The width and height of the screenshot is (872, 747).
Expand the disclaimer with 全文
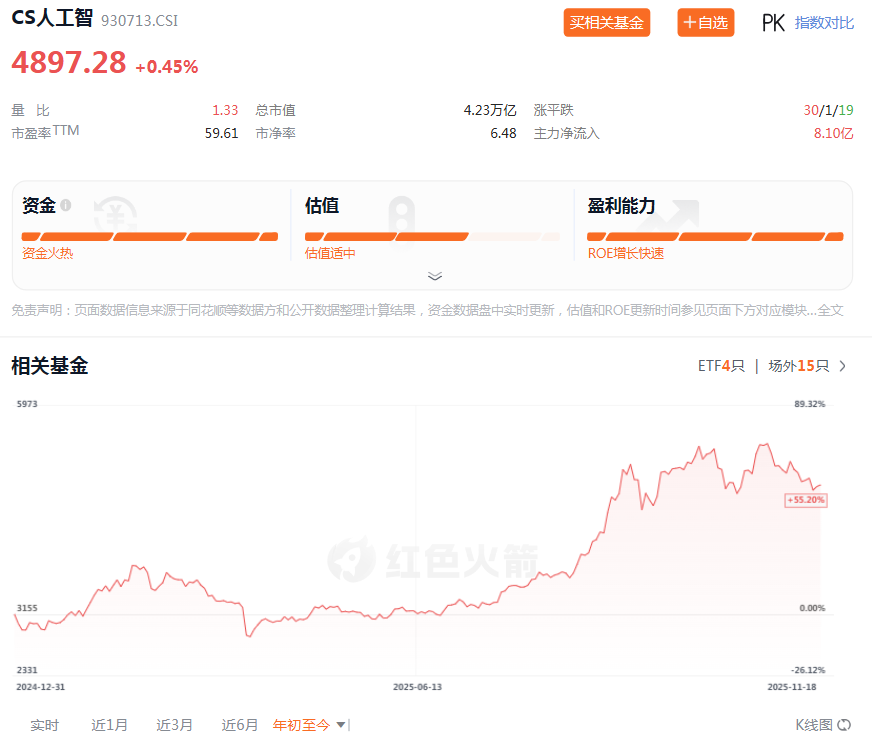point(831,310)
